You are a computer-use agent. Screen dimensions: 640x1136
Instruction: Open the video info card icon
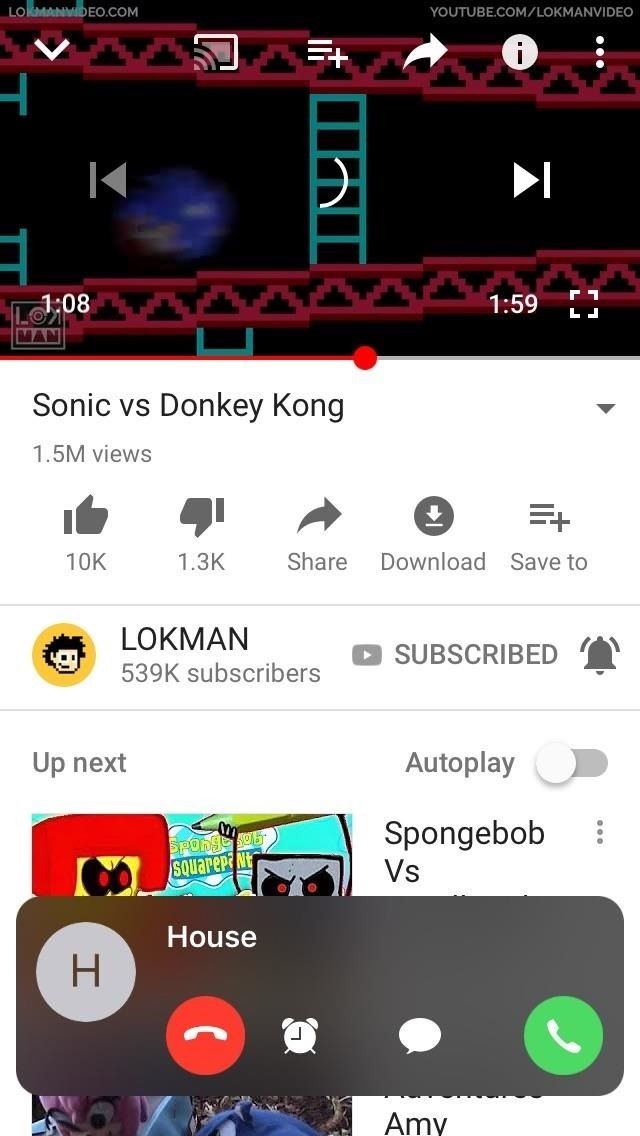click(520, 52)
